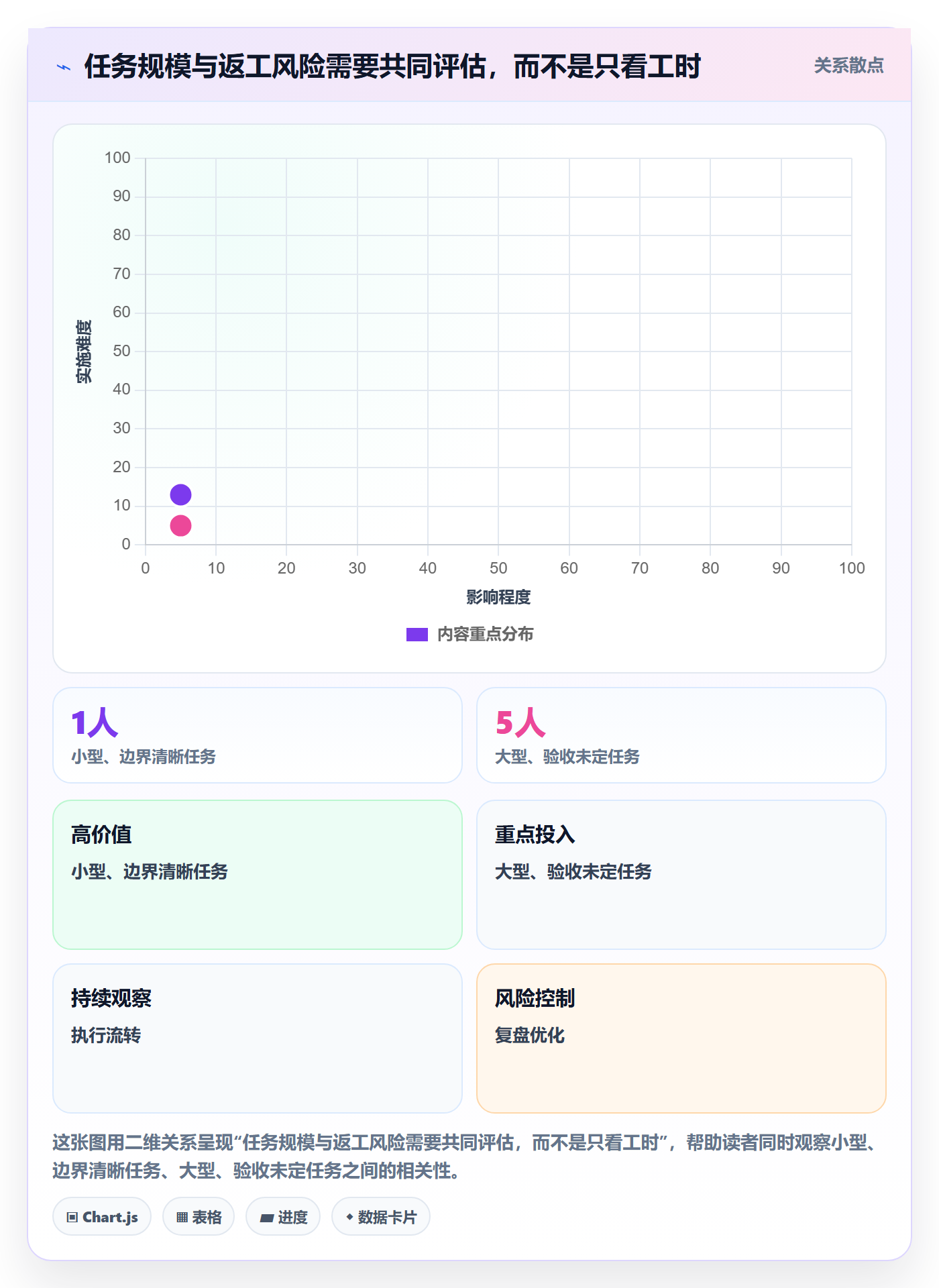
Task: Click the 50 tick label on the x-axis
Action: click(498, 568)
